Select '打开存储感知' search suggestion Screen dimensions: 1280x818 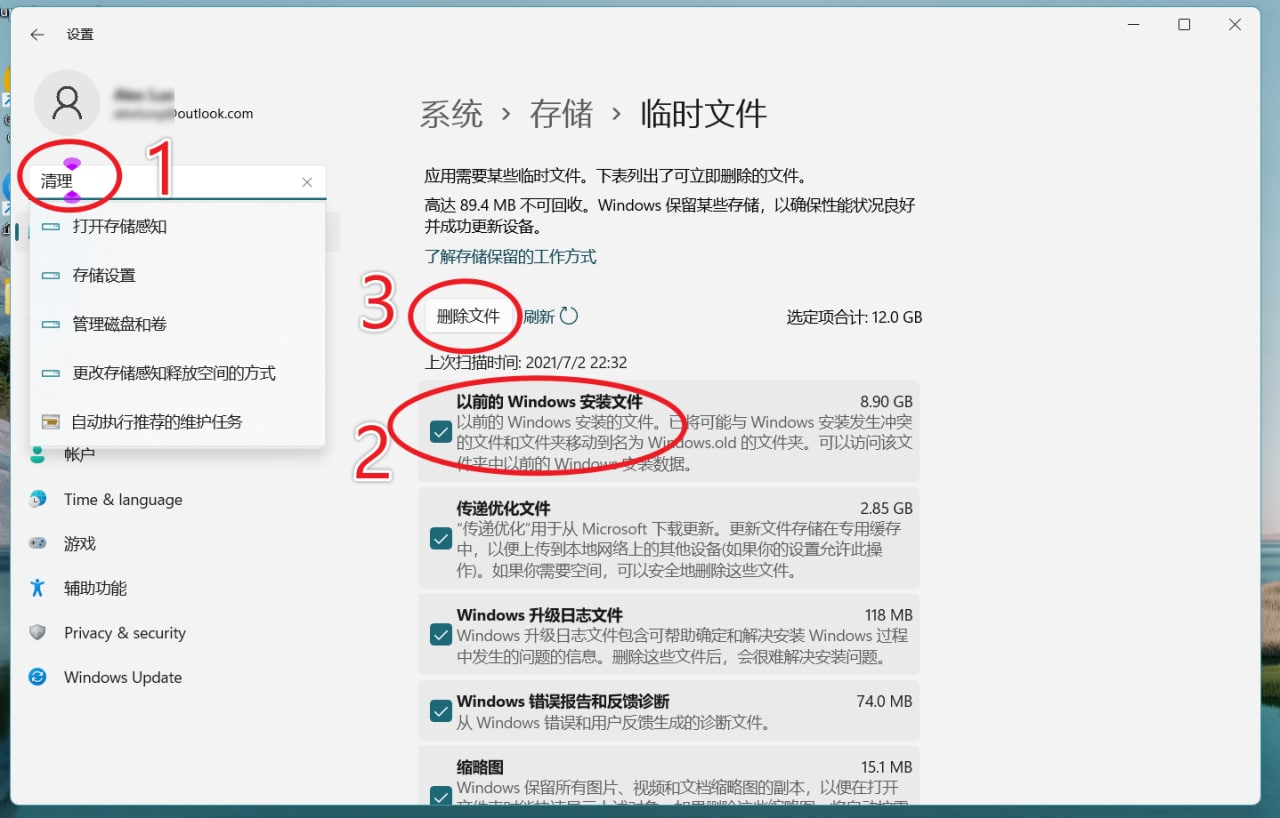[120, 226]
